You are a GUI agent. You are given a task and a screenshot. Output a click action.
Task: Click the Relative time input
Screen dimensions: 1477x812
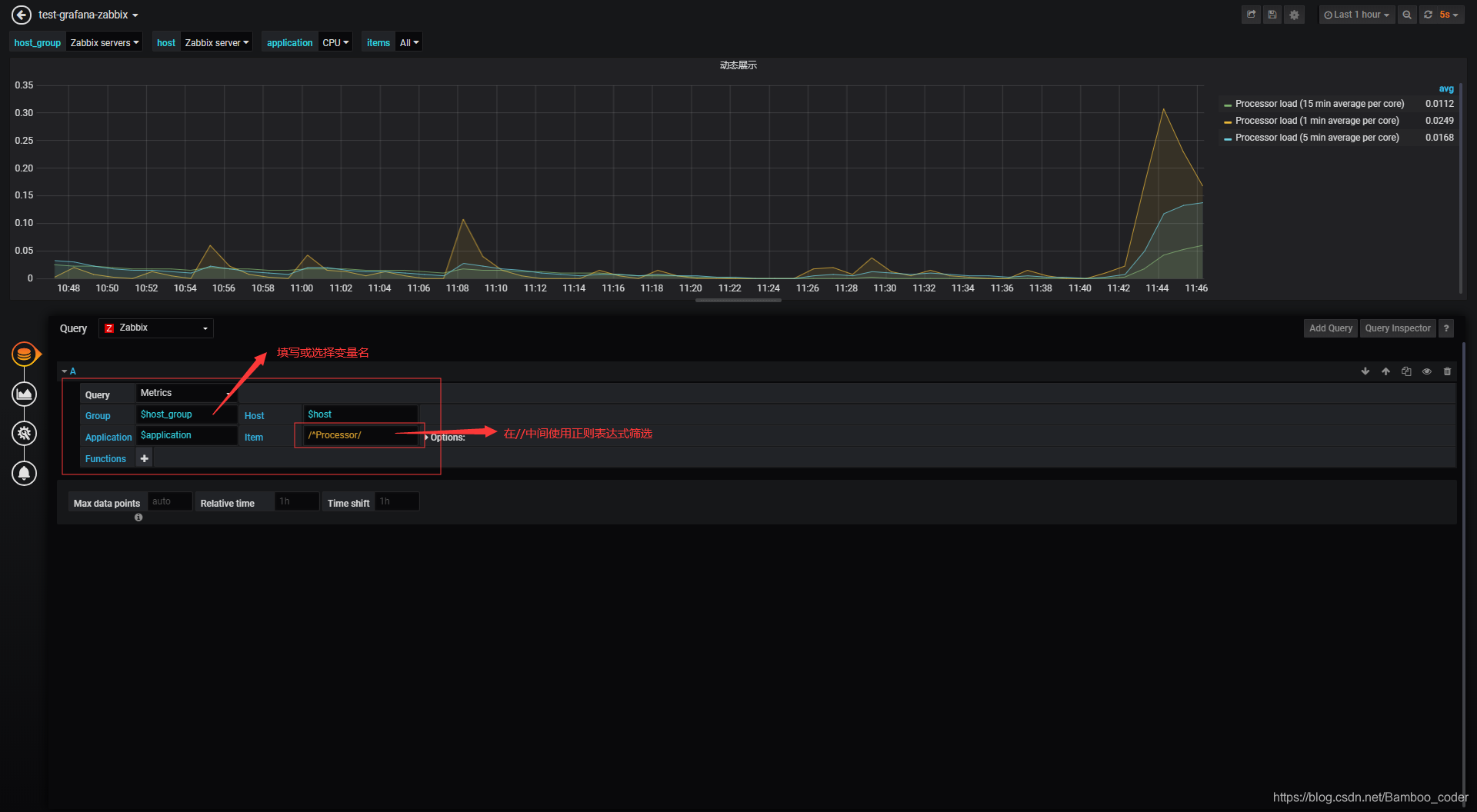[296, 501]
